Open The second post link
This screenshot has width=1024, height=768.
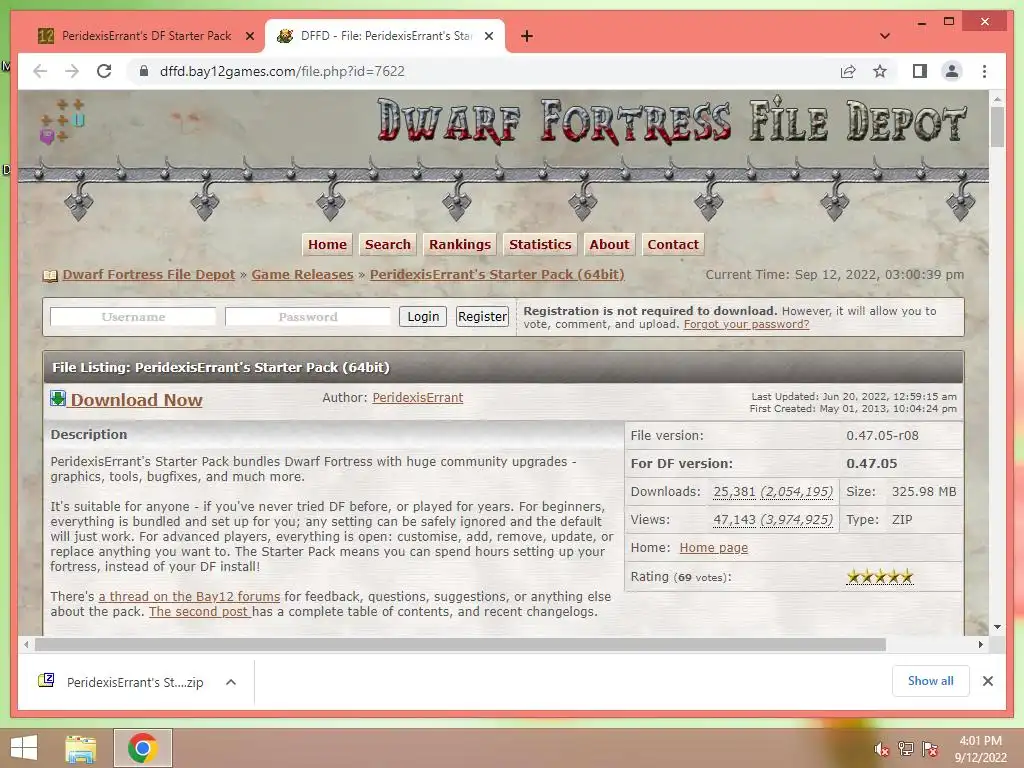pyautogui.click(x=200, y=612)
